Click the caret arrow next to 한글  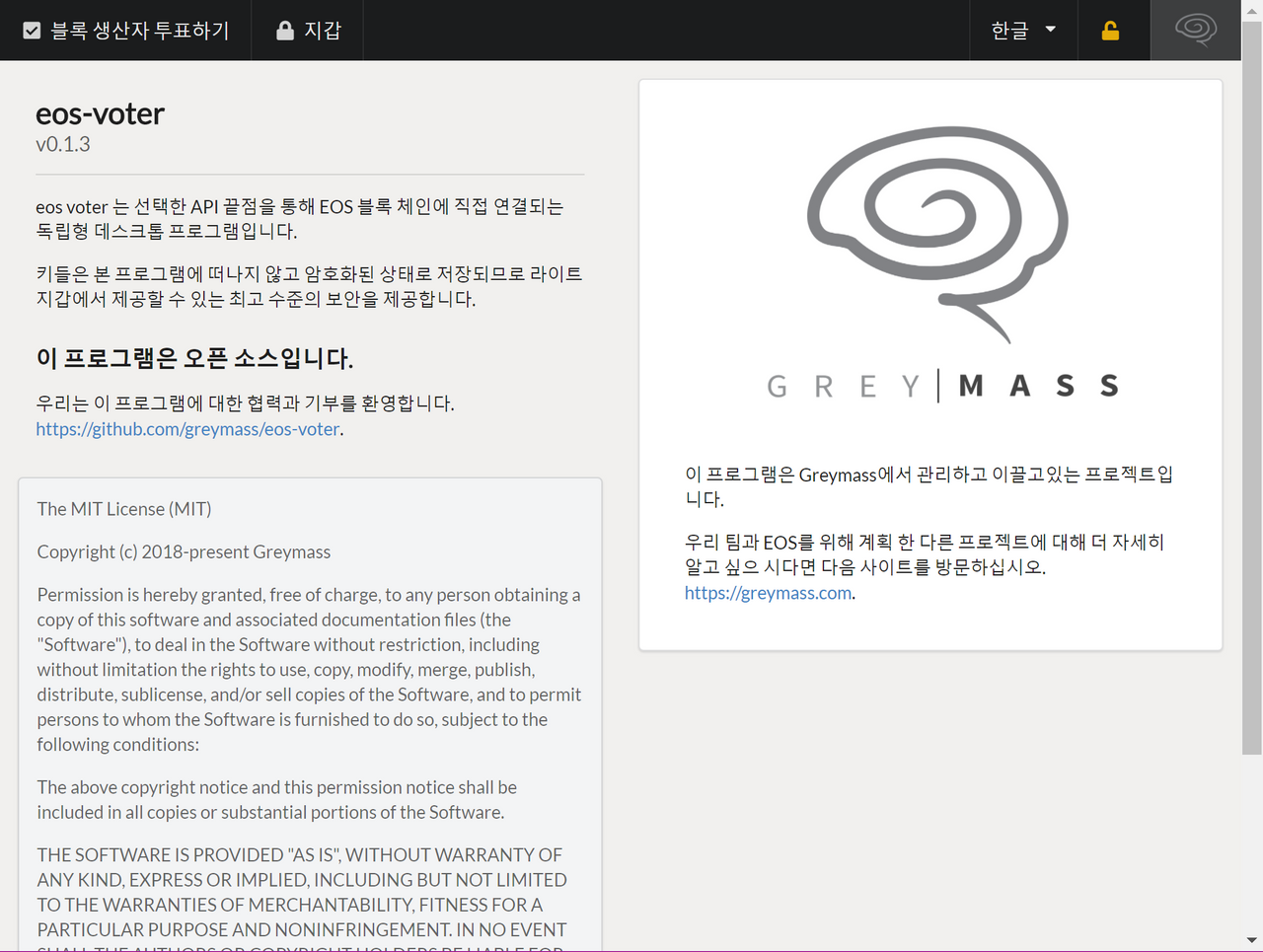(1050, 30)
